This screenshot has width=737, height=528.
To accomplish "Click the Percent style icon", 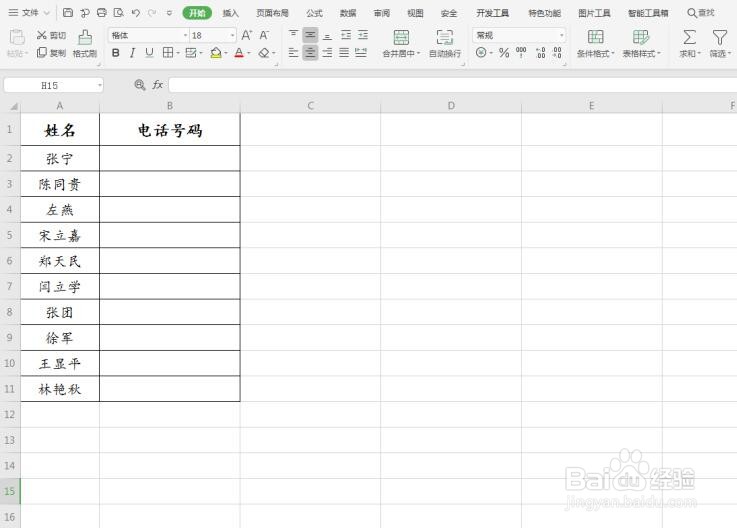I will [x=504, y=53].
